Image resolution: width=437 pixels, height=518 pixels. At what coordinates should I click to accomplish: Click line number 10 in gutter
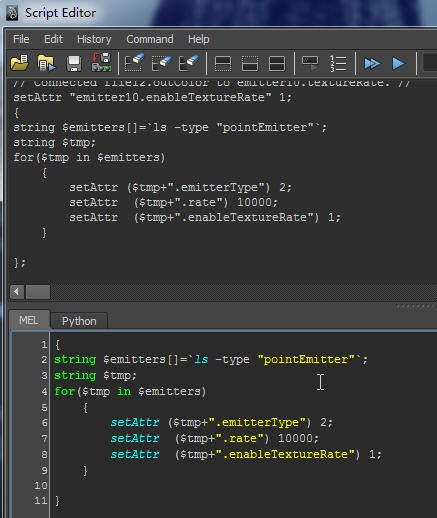pyautogui.click(x=41, y=485)
